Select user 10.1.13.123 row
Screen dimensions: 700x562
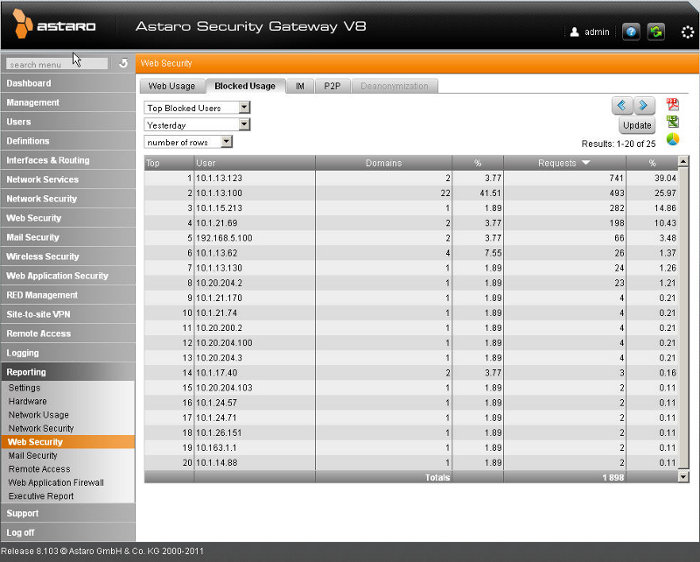coord(411,178)
